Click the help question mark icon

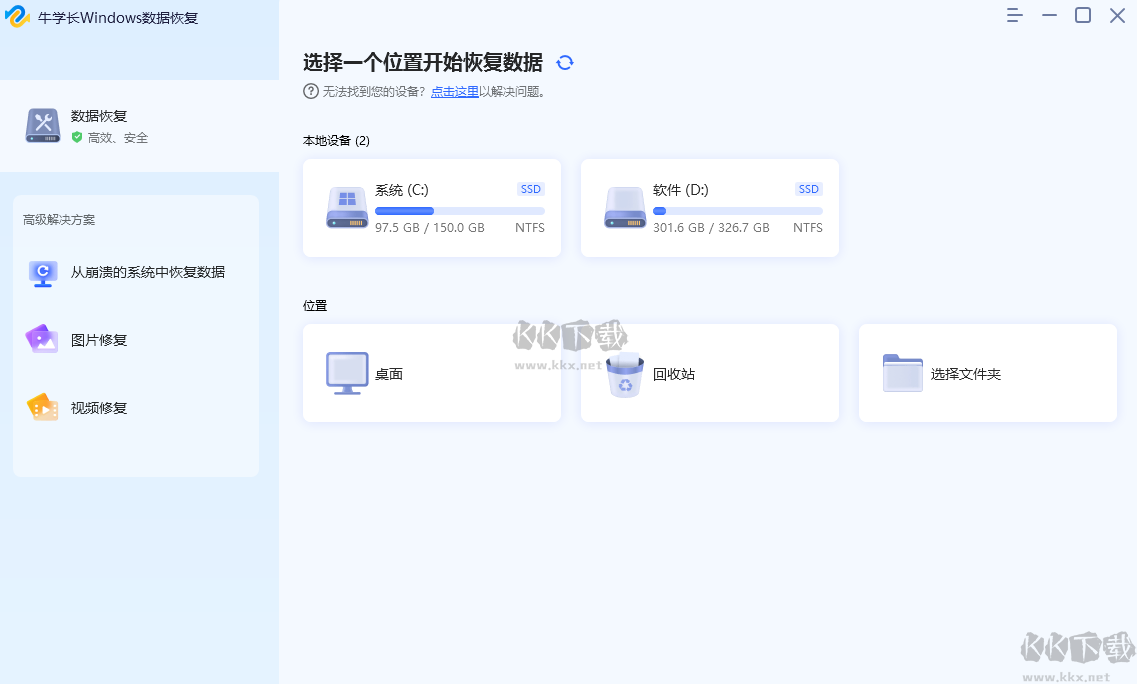point(311,91)
